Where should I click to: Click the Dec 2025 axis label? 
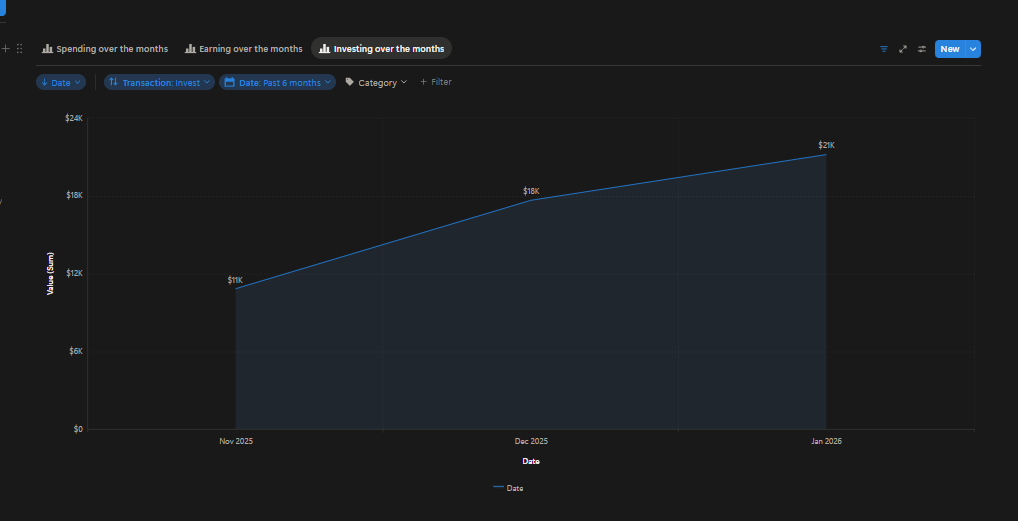(x=531, y=441)
